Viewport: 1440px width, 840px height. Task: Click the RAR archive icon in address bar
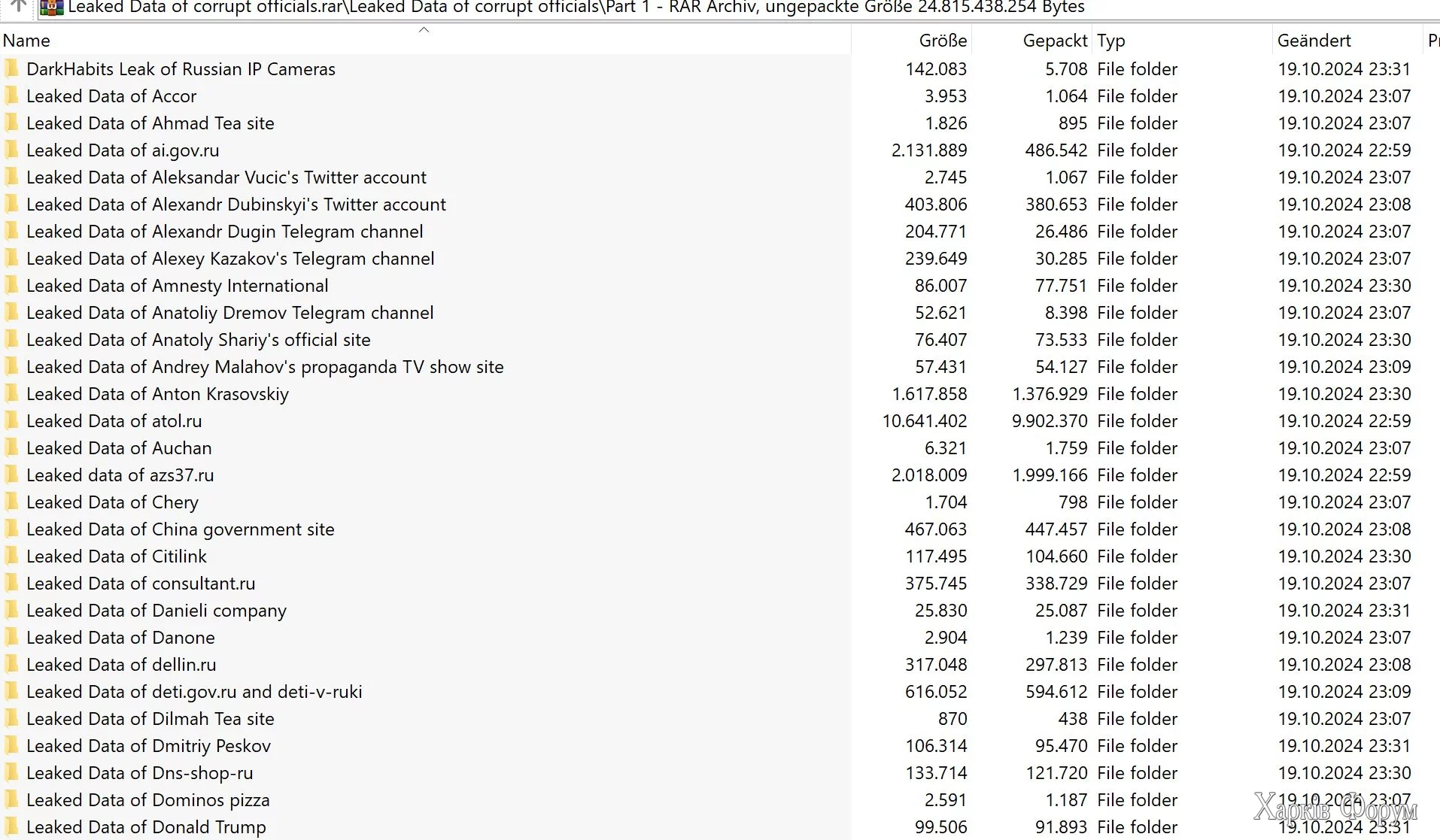click(51, 8)
